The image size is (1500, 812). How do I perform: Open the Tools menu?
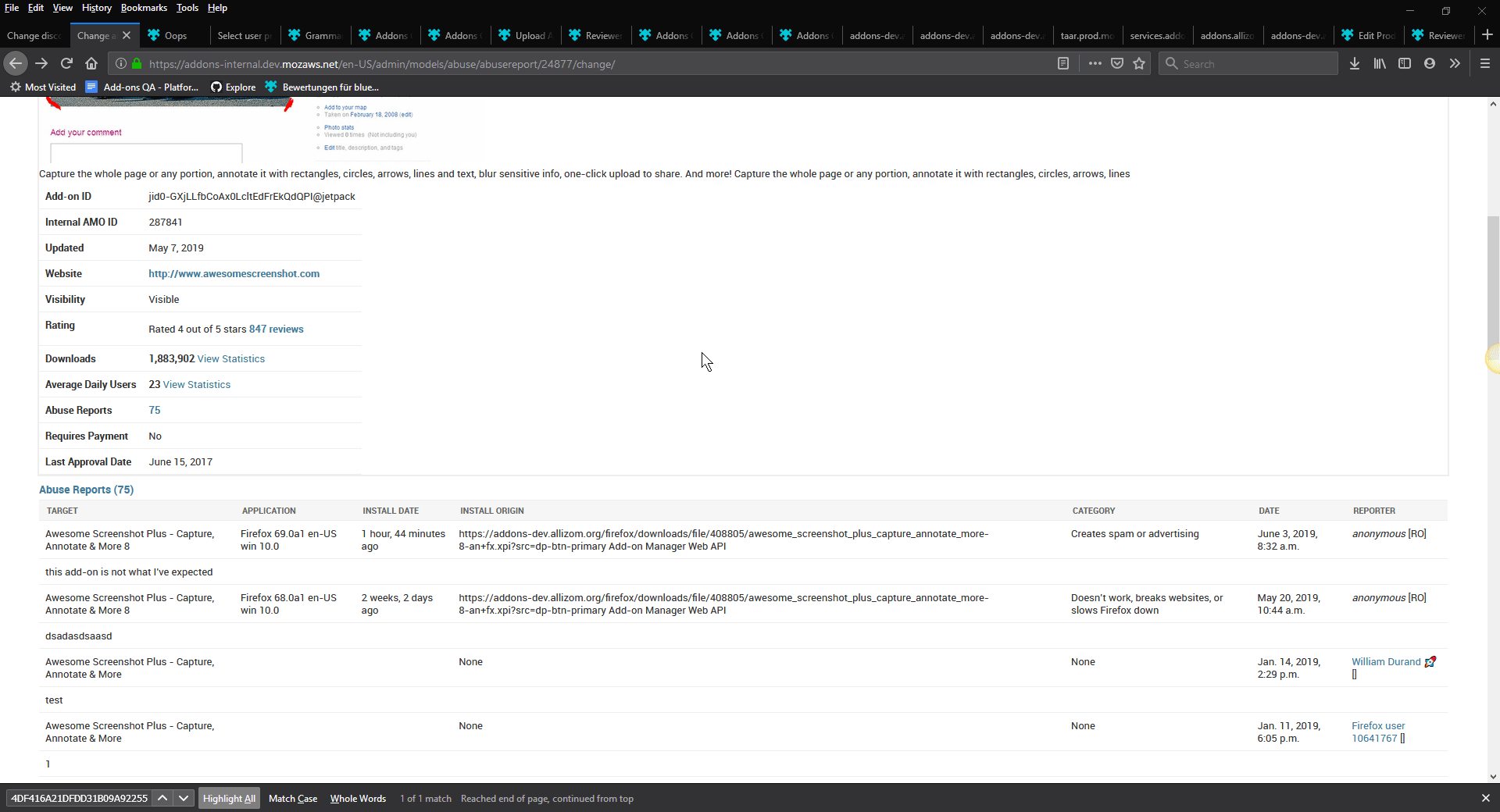click(187, 8)
